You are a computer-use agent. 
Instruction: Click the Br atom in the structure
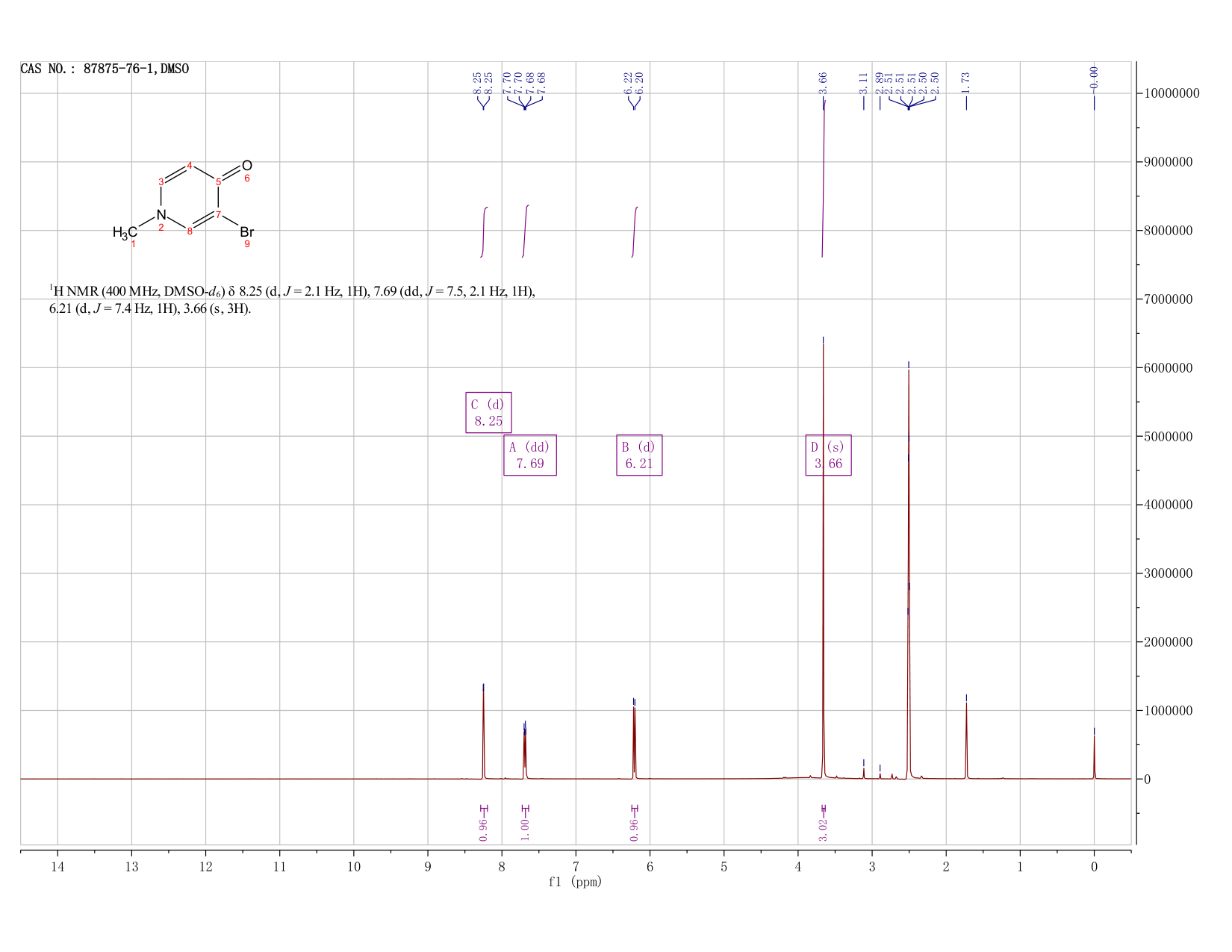247,232
